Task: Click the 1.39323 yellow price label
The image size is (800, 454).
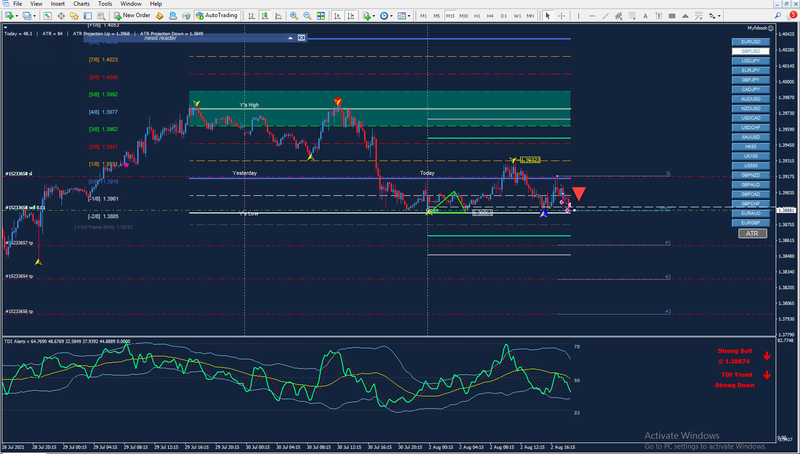Action: point(531,160)
